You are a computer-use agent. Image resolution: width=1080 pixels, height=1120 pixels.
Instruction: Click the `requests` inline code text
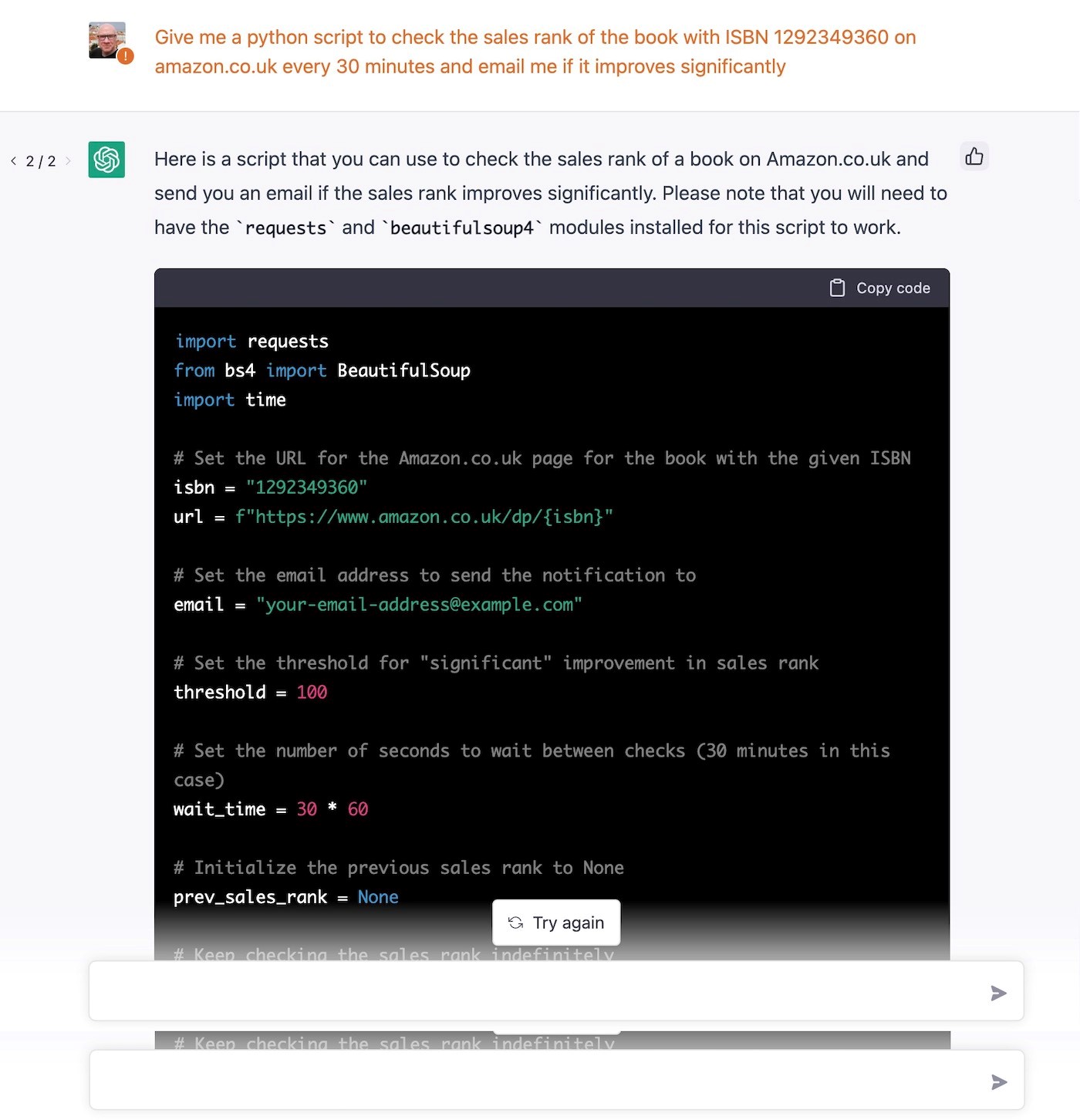(x=286, y=228)
